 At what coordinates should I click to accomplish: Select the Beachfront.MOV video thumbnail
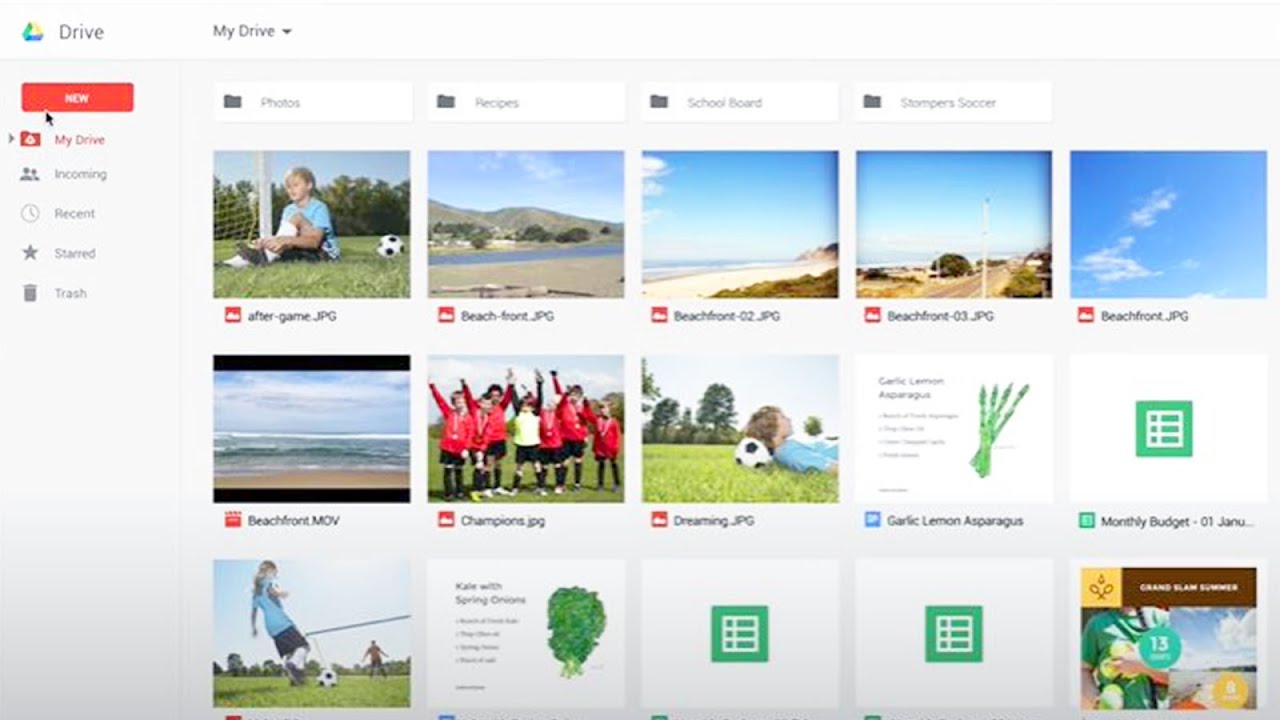[311, 428]
